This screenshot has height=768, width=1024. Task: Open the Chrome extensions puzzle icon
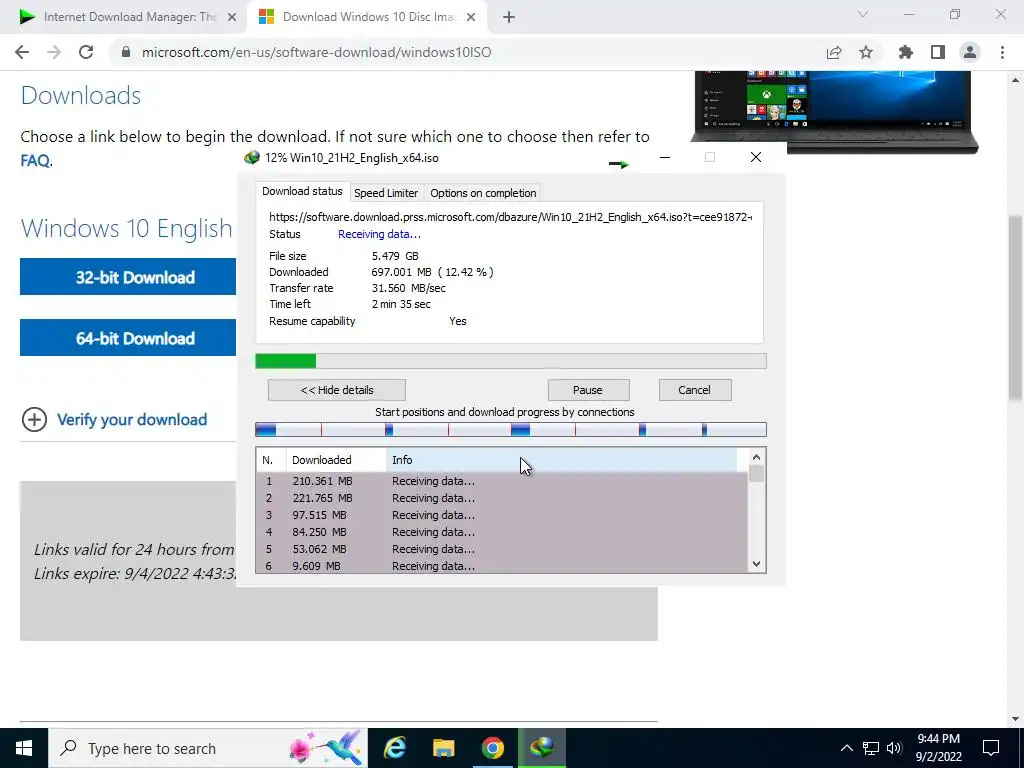(906, 52)
